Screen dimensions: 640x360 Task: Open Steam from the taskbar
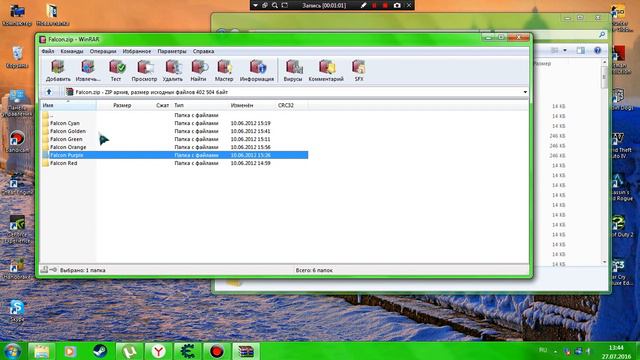(99, 351)
